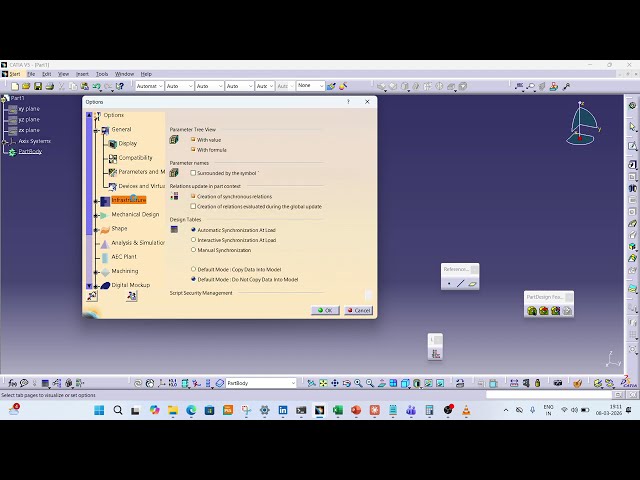Click the Sketcher icon on right toolbar

tap(632, 146)
